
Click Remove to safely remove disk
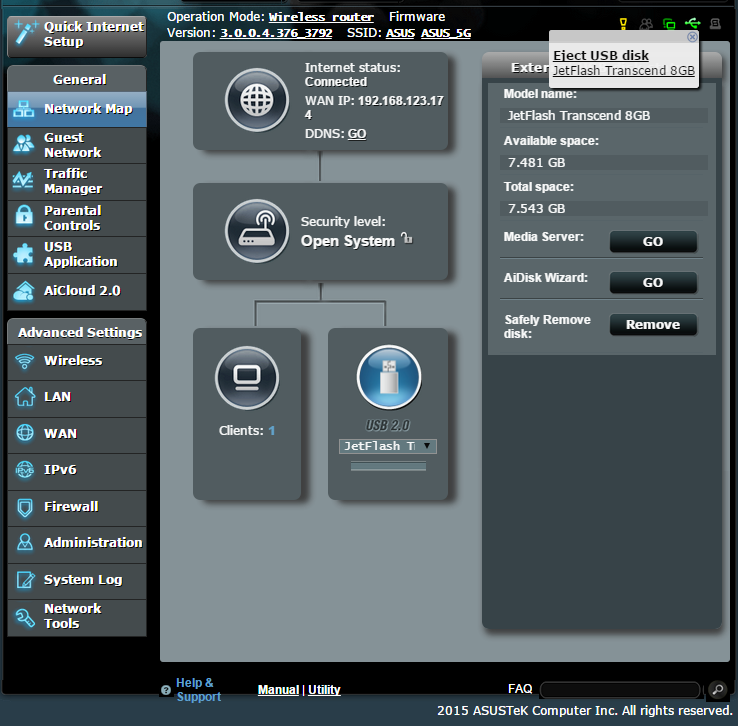pos(653,324)
